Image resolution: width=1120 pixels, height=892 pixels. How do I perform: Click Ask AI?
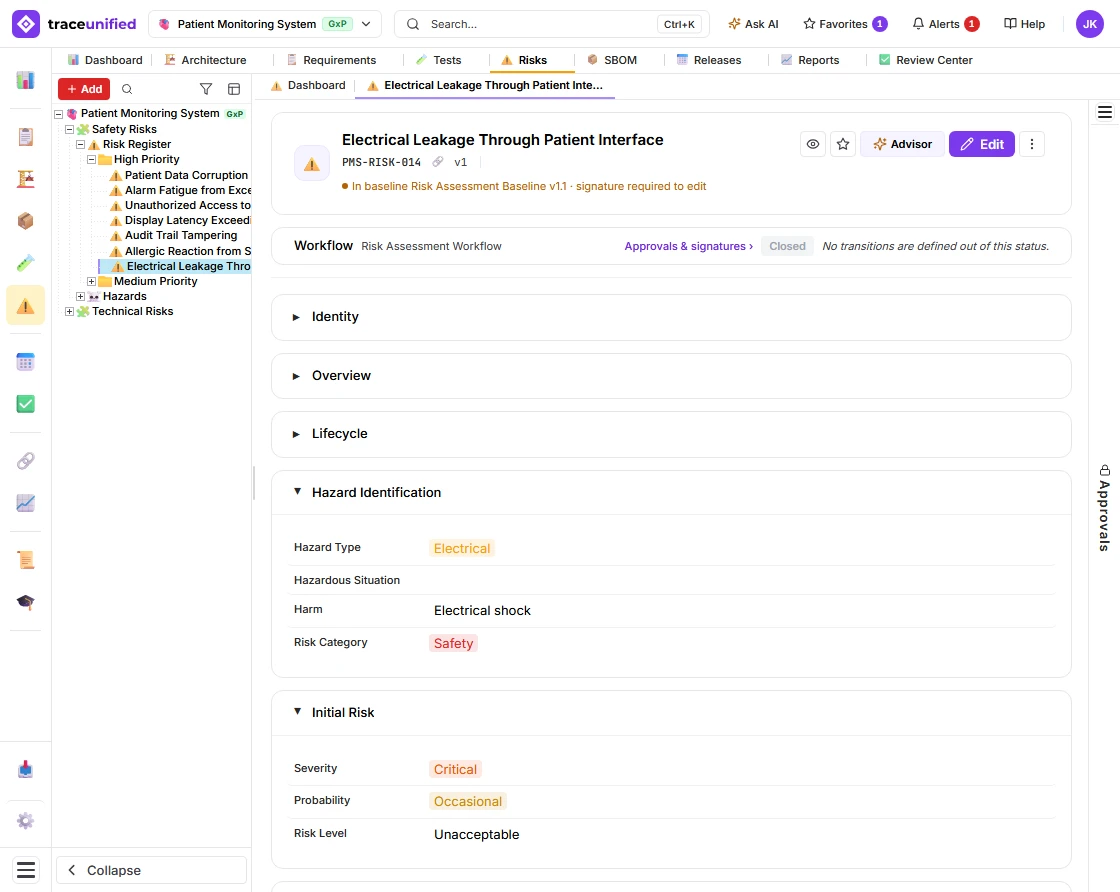tap(753, 24)
